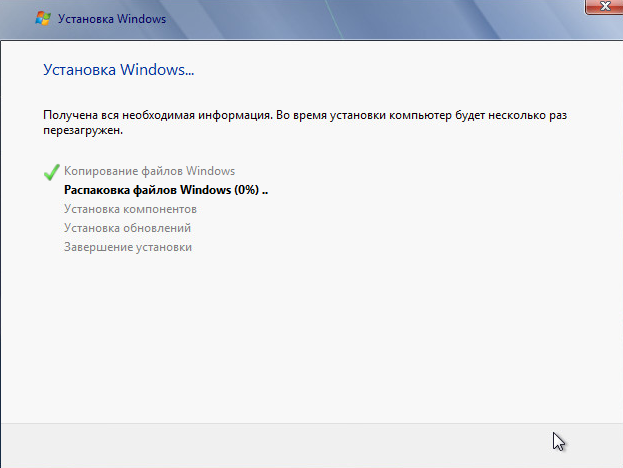
Task: Select the title bar text 'Установка Windows'
Action: 112,19
